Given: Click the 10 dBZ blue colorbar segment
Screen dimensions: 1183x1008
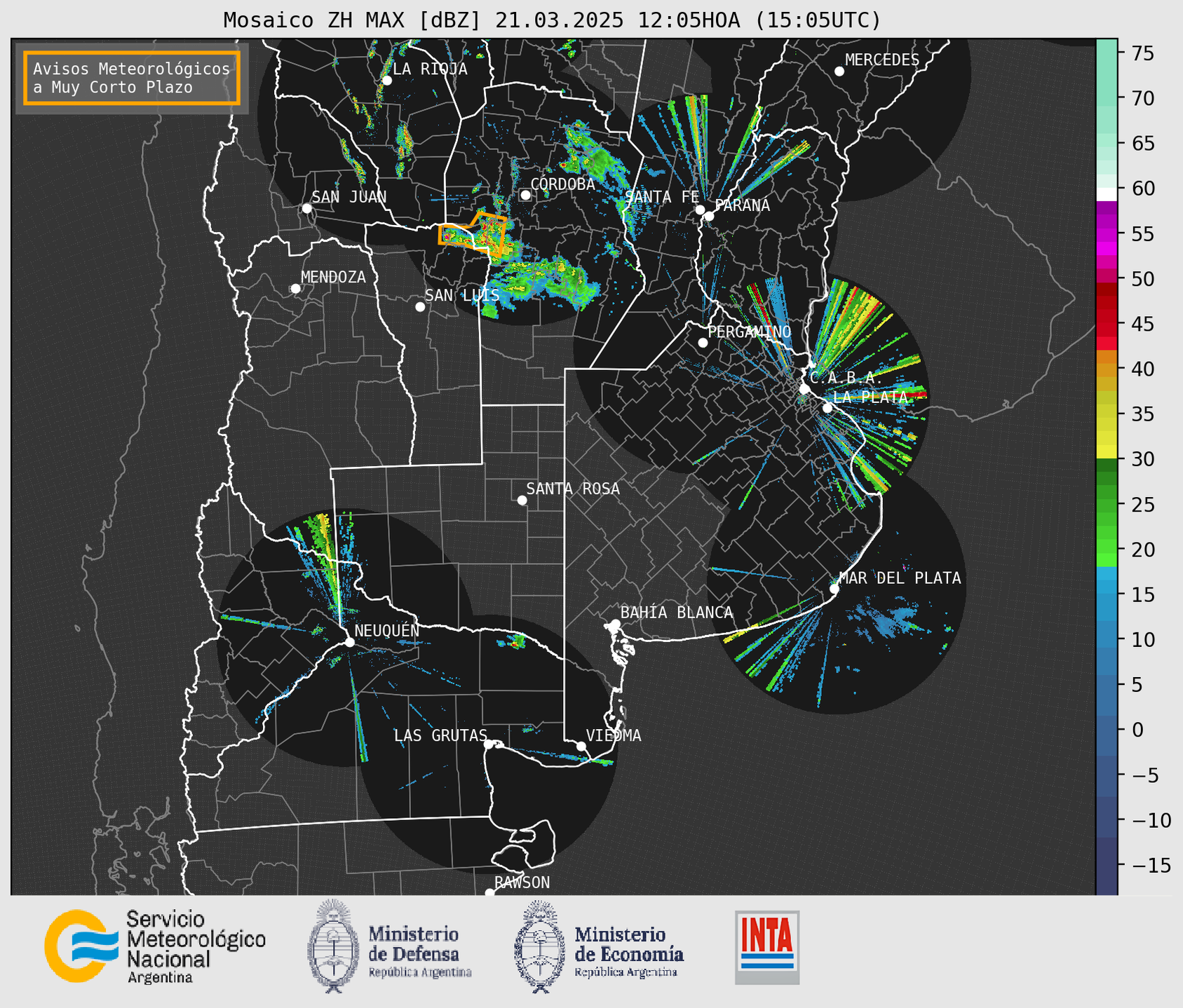Looking at the screenshot, I should click(x=1107, y=639).
